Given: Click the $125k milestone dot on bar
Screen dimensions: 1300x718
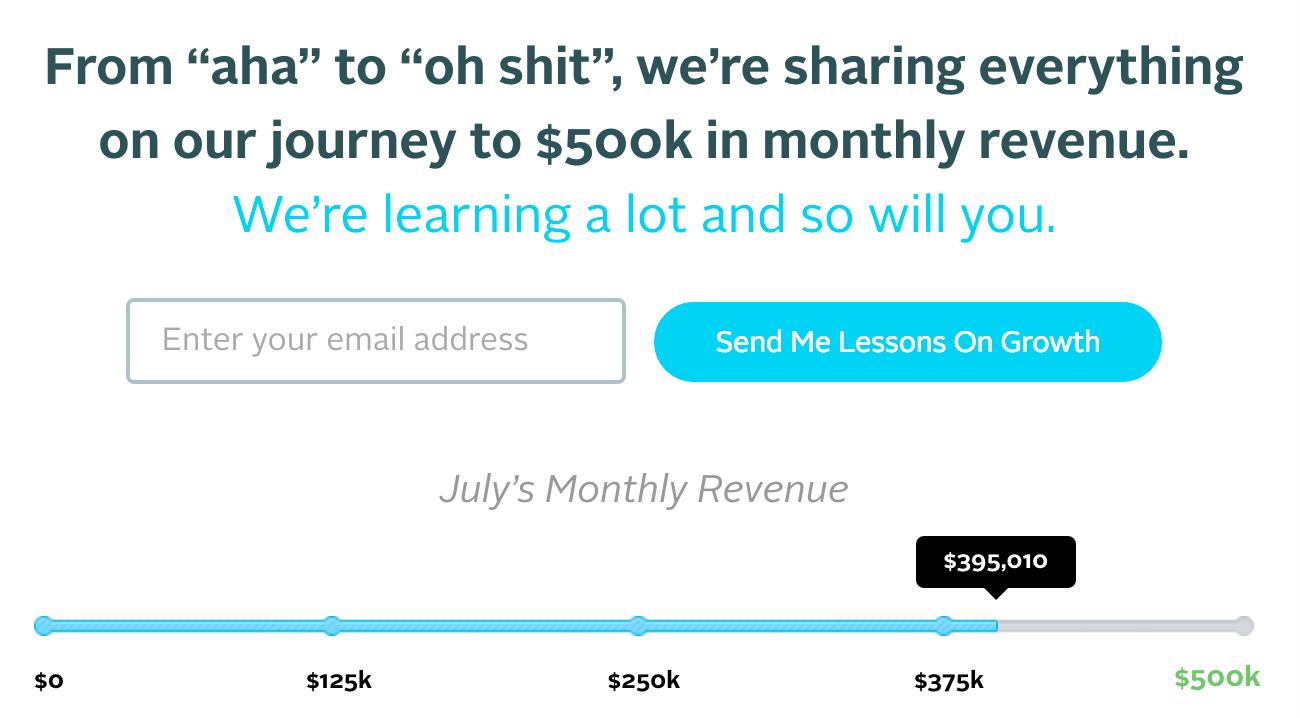Looking at the screenshot, I should pos(333,626).
